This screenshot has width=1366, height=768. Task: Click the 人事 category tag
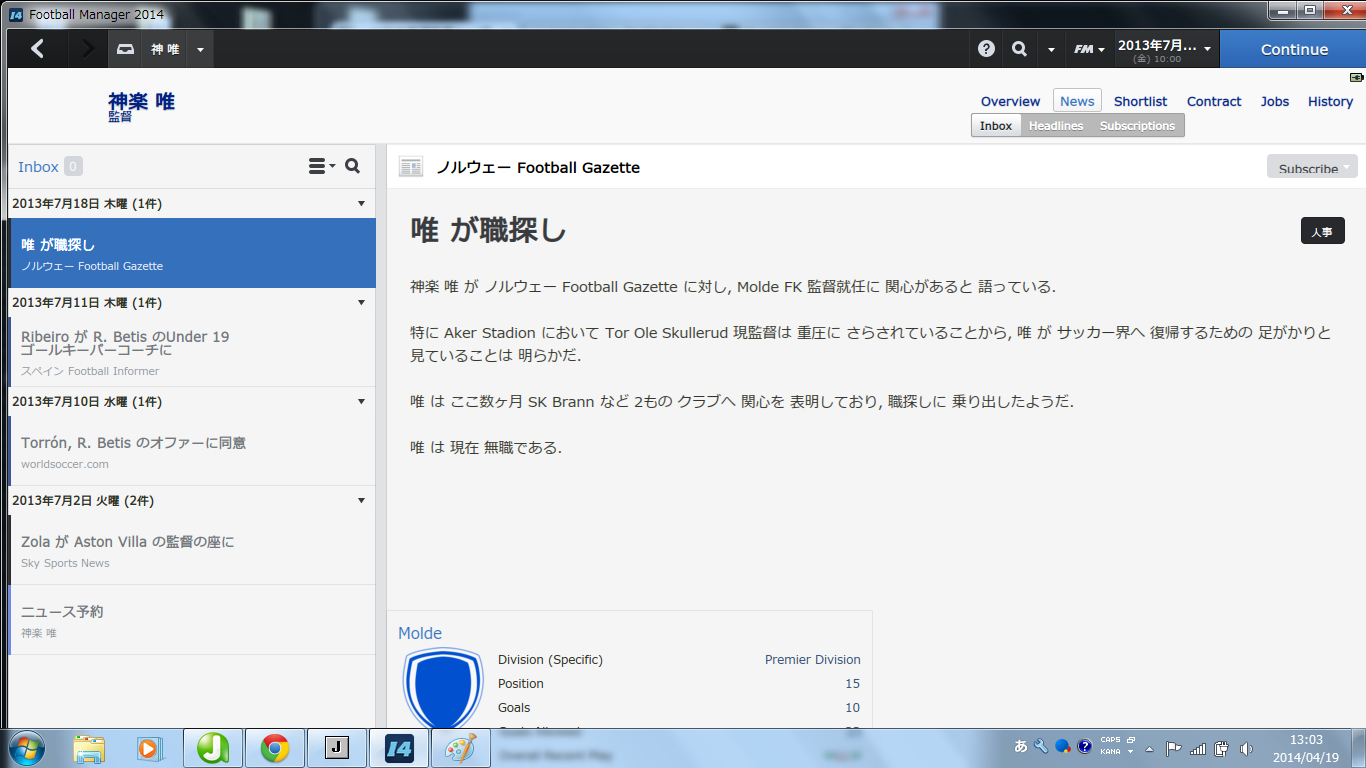pos(1322,231)
